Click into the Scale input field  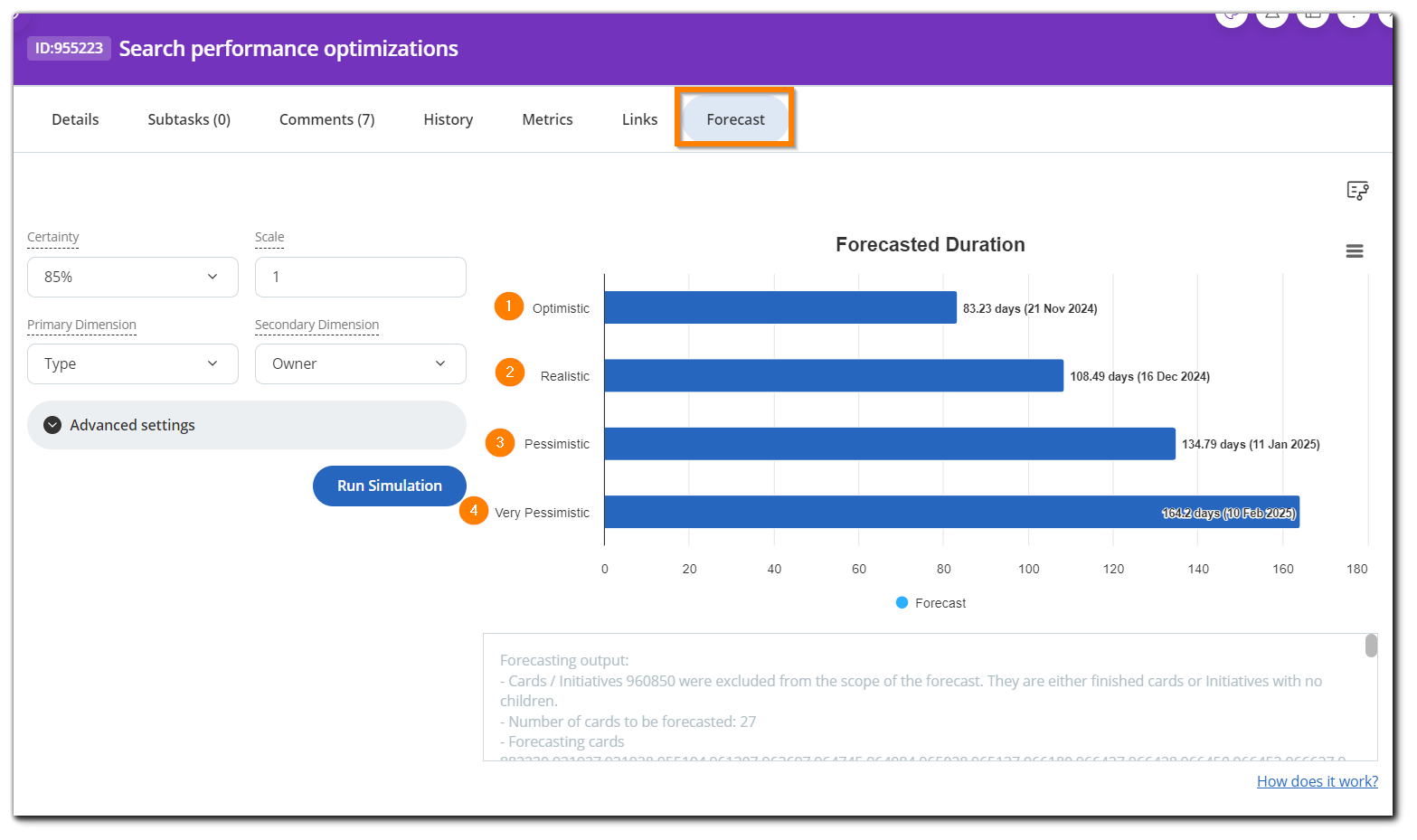pyautogui.click(x=360, y=277)
